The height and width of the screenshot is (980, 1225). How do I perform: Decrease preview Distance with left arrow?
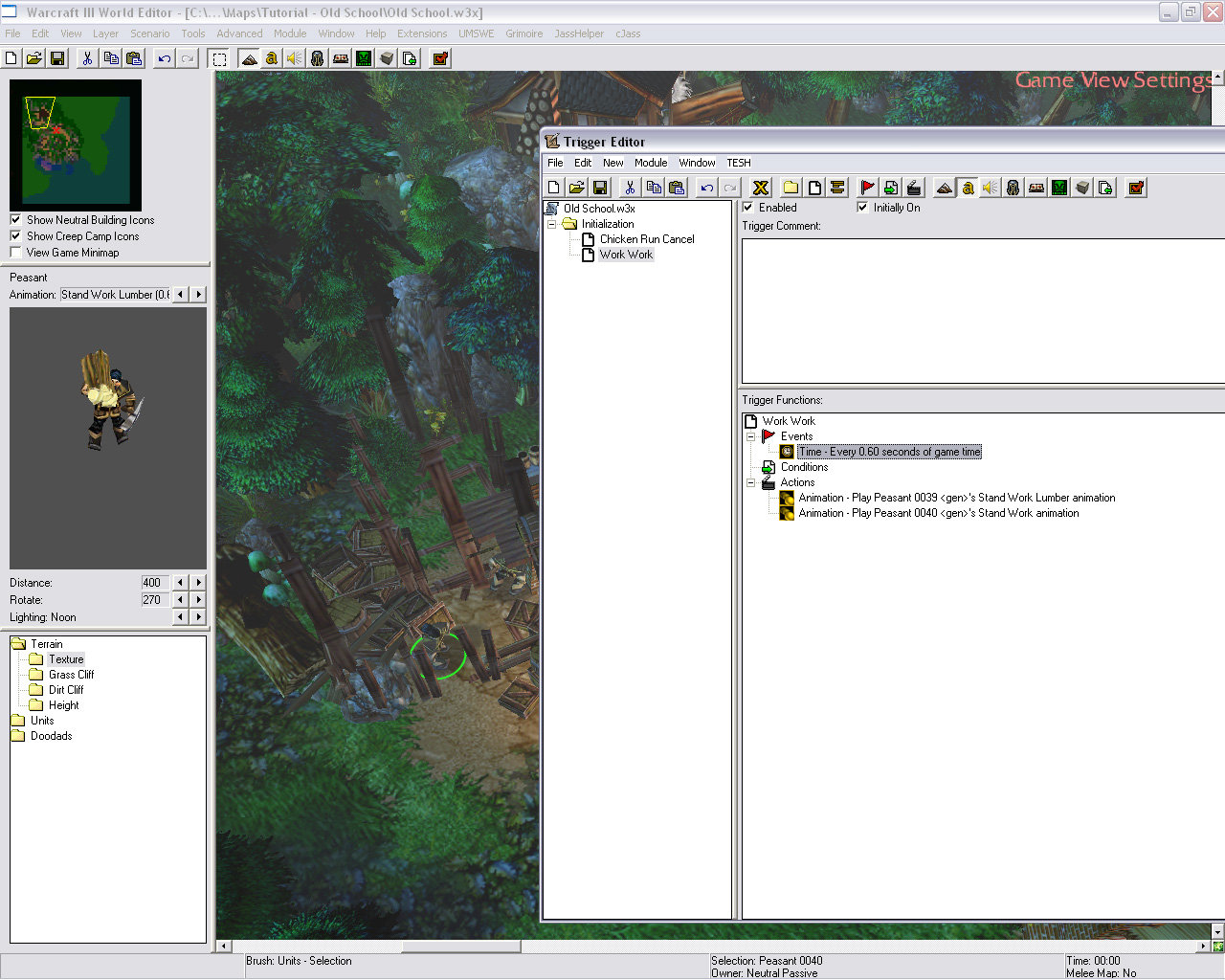tap(181, 582)
